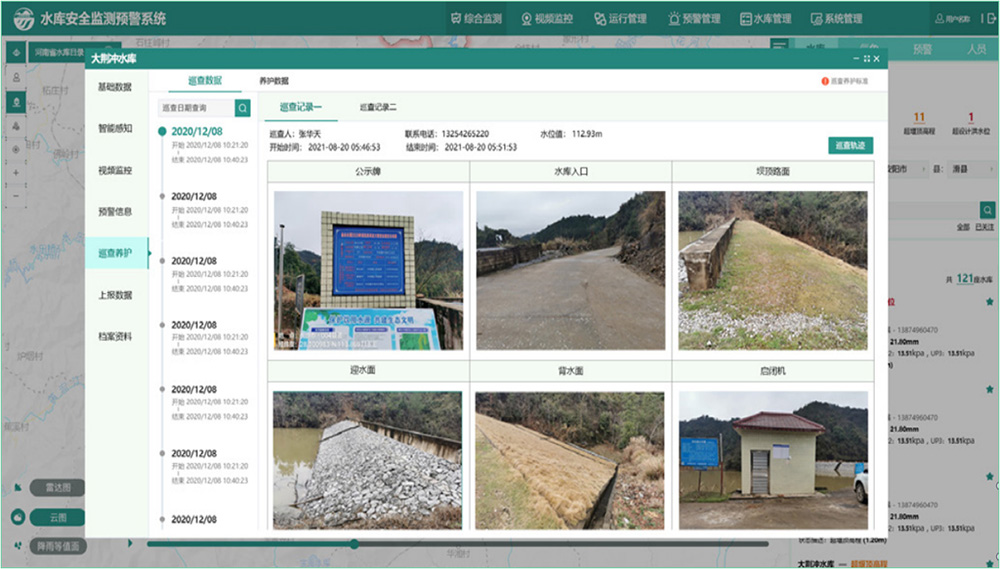
Task: Open 预警信息 in the dialog sidebar
Action: [115, 212]
